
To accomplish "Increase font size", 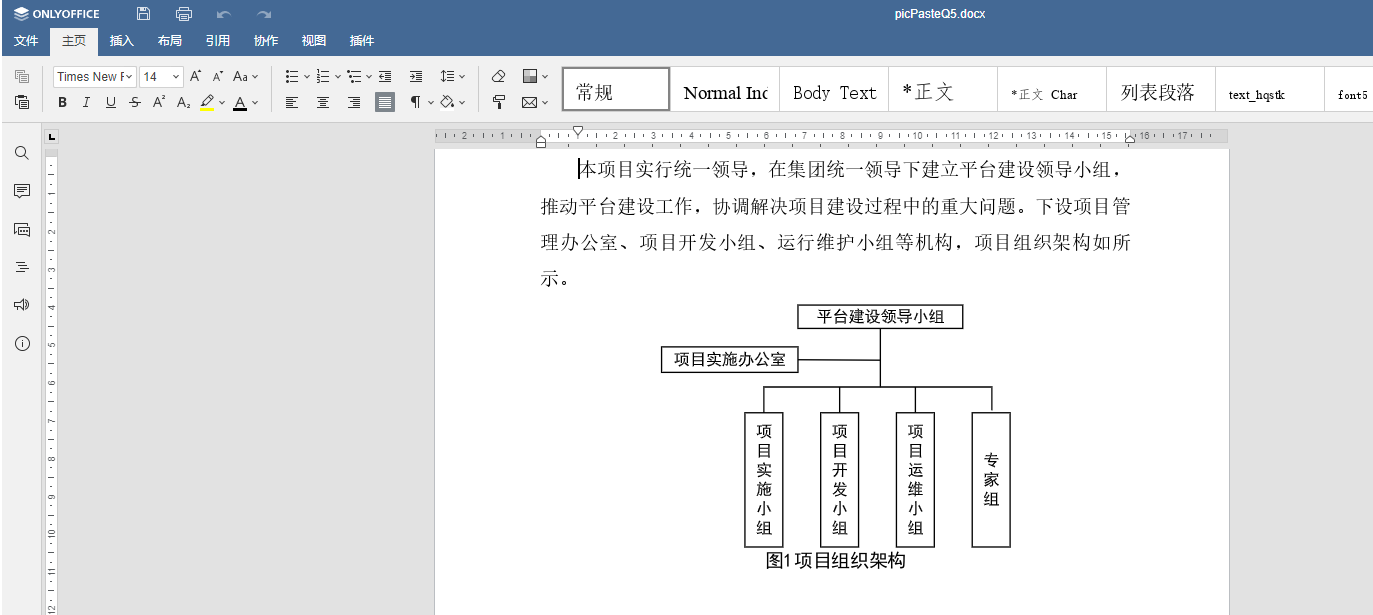I will click(196, 76).
